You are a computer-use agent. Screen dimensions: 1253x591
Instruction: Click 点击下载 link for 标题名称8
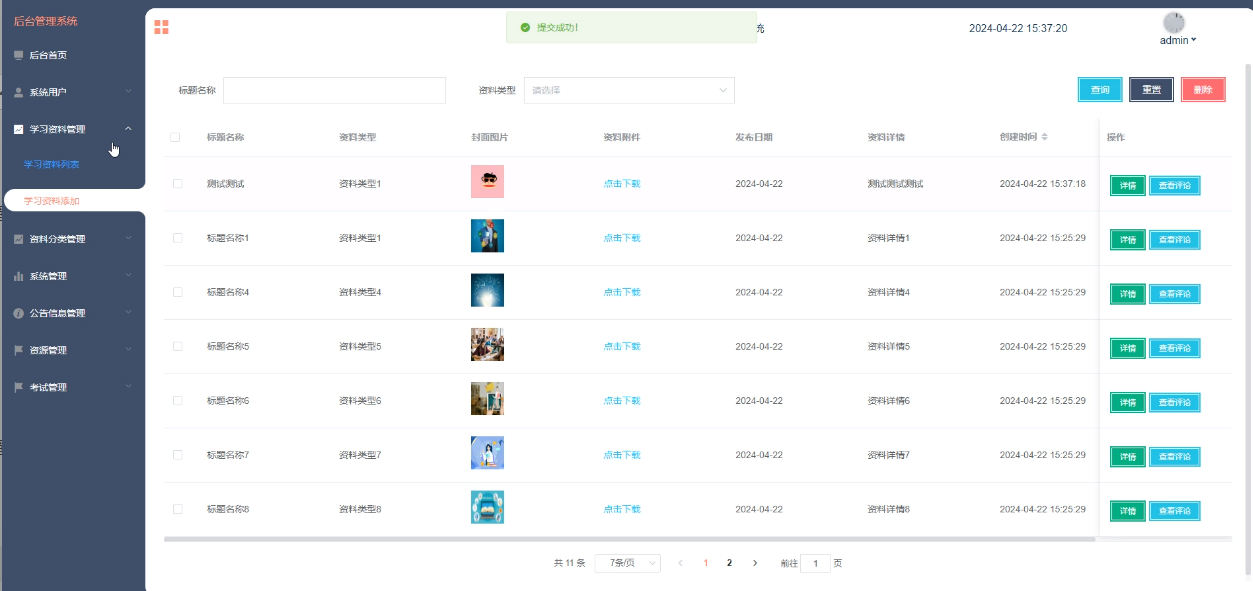pyautogui.click(x=622, y=509)
